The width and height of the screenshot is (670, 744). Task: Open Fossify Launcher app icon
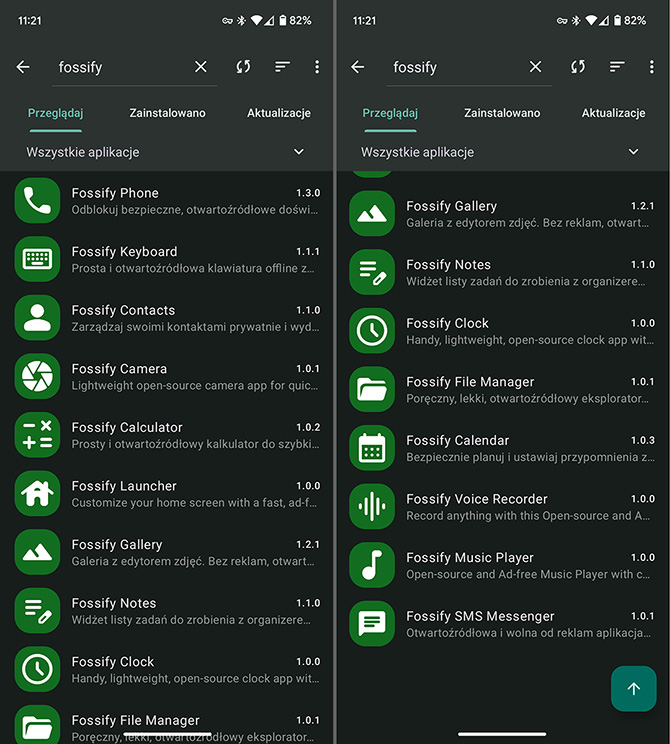pos(37,493)
